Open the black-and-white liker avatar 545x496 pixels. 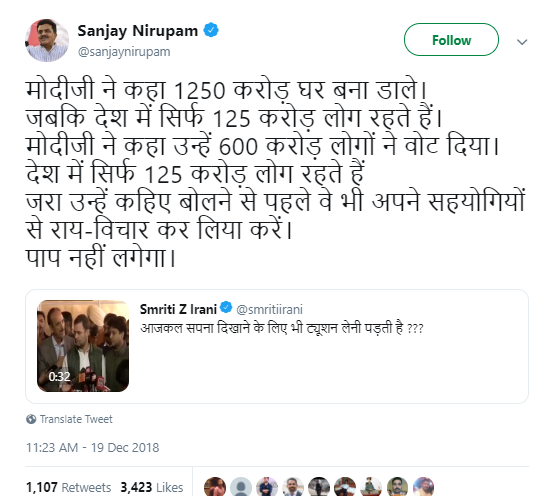[319, 487]
